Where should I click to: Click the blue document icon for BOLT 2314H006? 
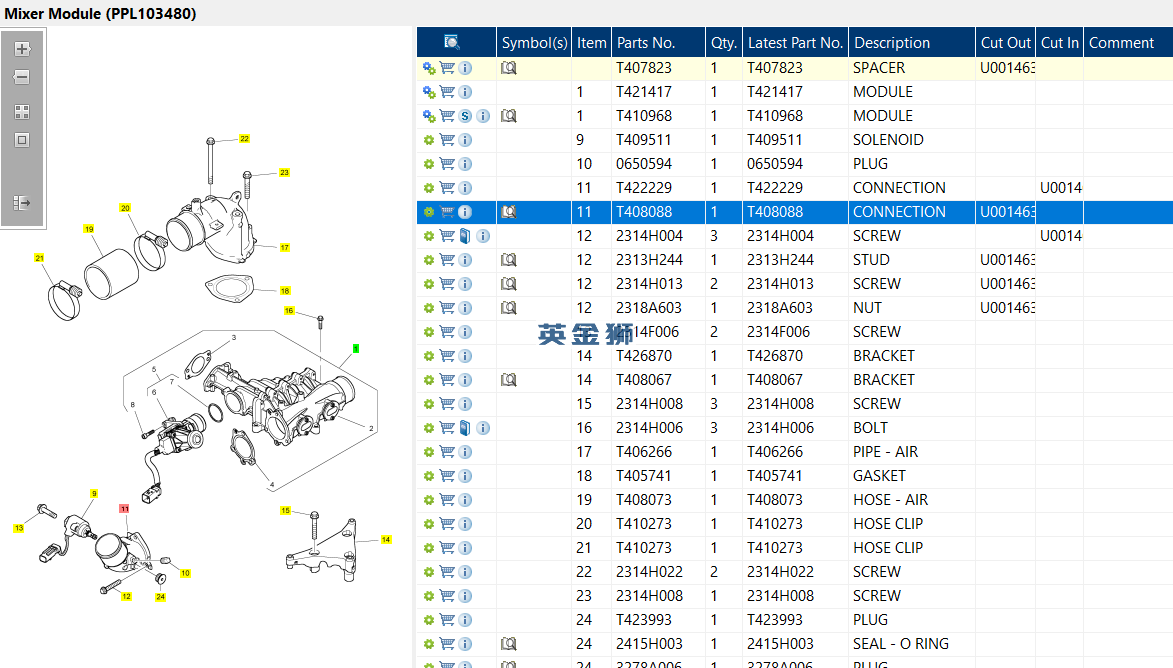pyautogui.click(x=465, y=428)
